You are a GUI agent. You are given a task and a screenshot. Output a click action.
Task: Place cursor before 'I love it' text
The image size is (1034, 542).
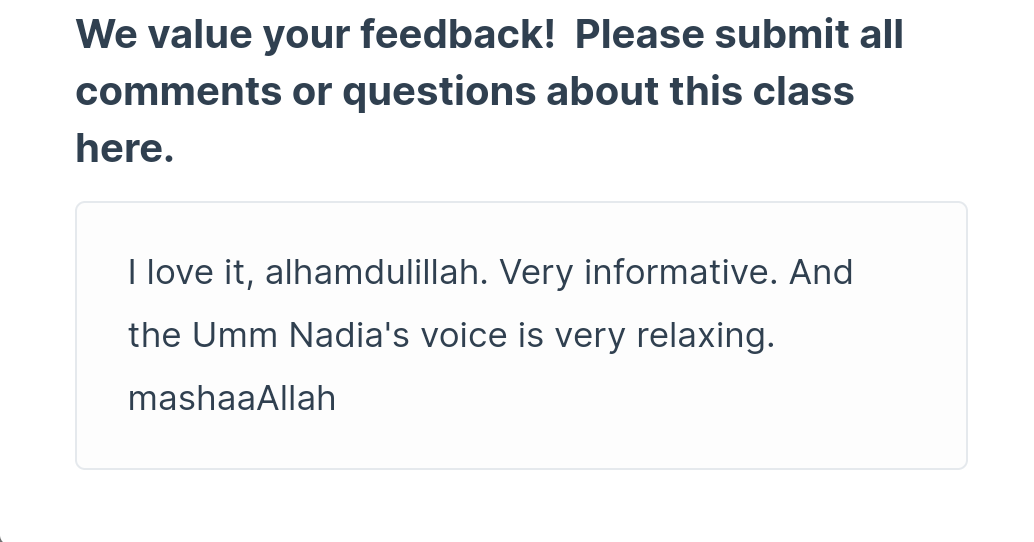coord(128,272)
